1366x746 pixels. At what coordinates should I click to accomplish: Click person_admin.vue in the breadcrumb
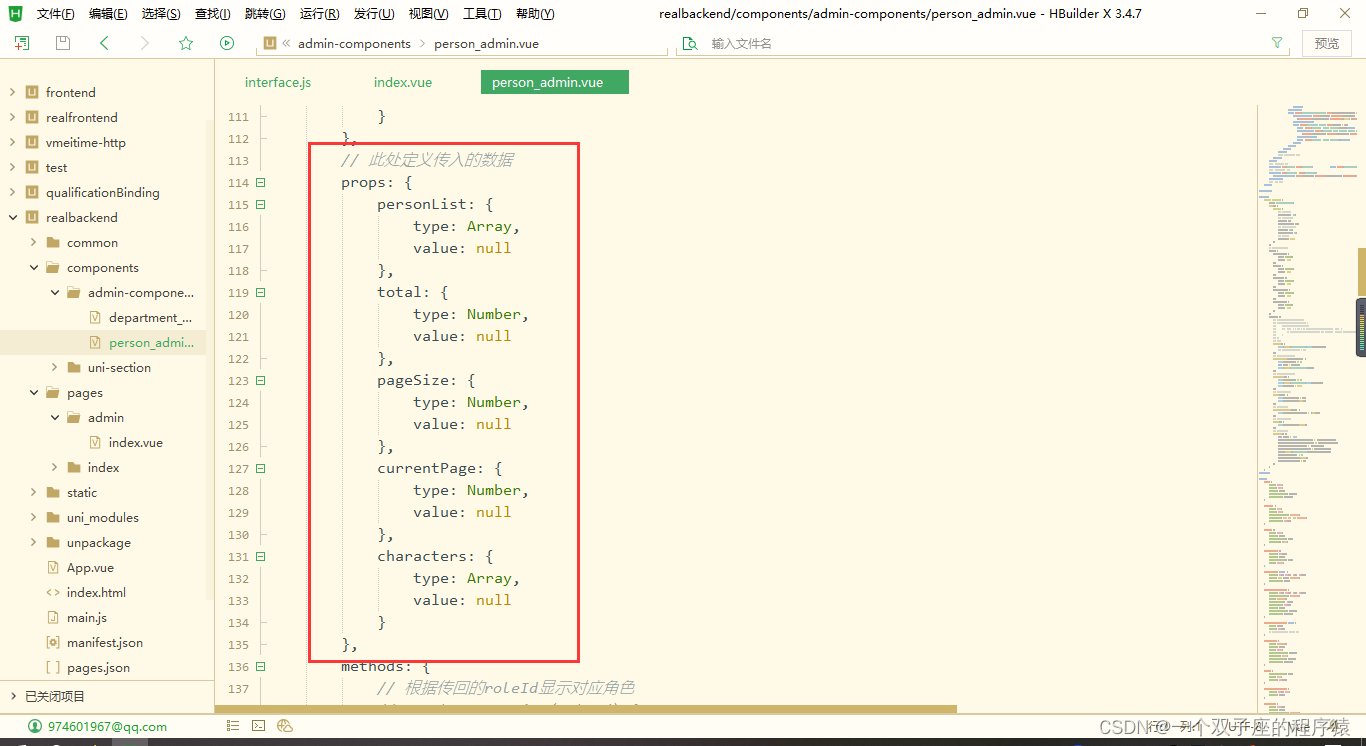coord(487,44)
